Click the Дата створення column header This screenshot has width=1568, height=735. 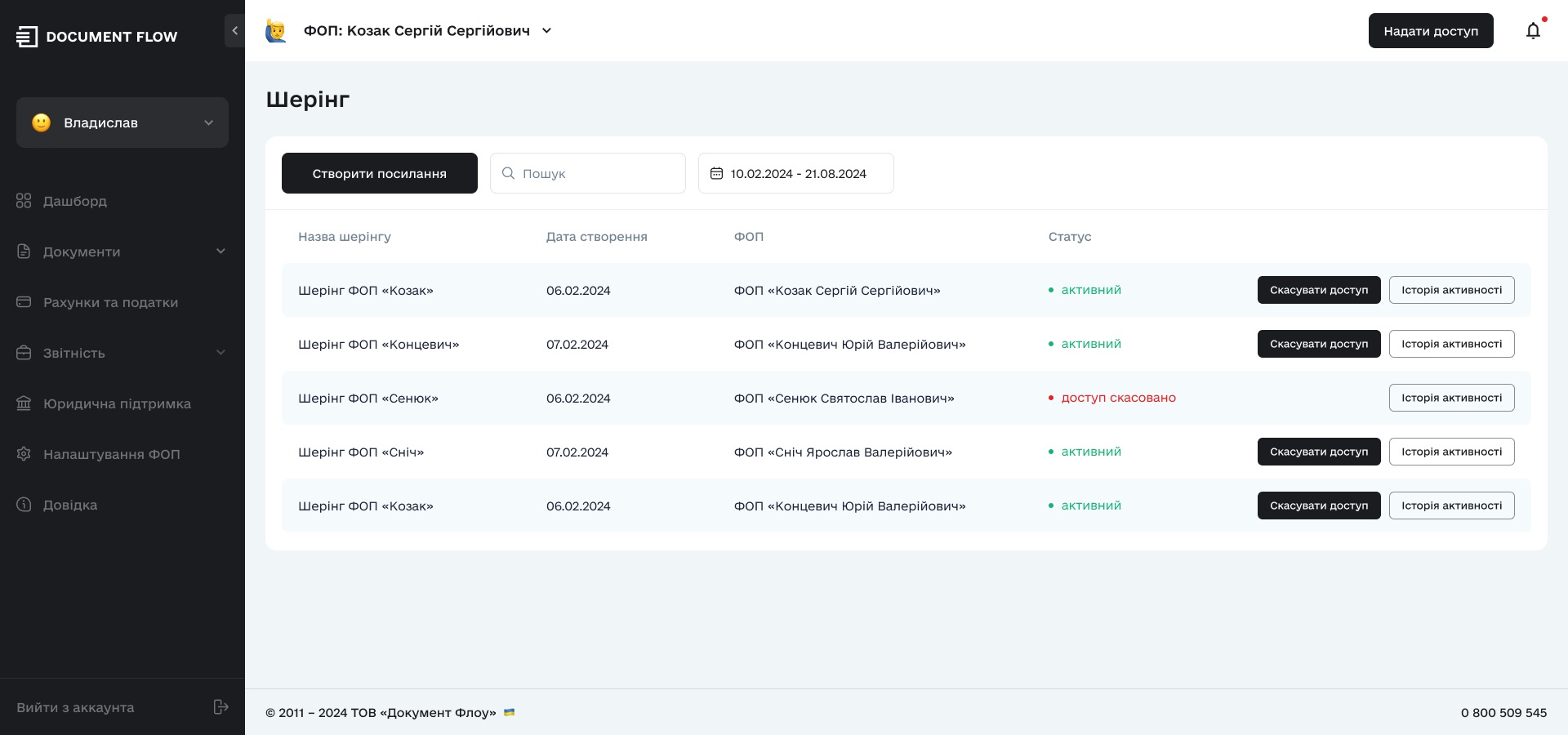597,237
